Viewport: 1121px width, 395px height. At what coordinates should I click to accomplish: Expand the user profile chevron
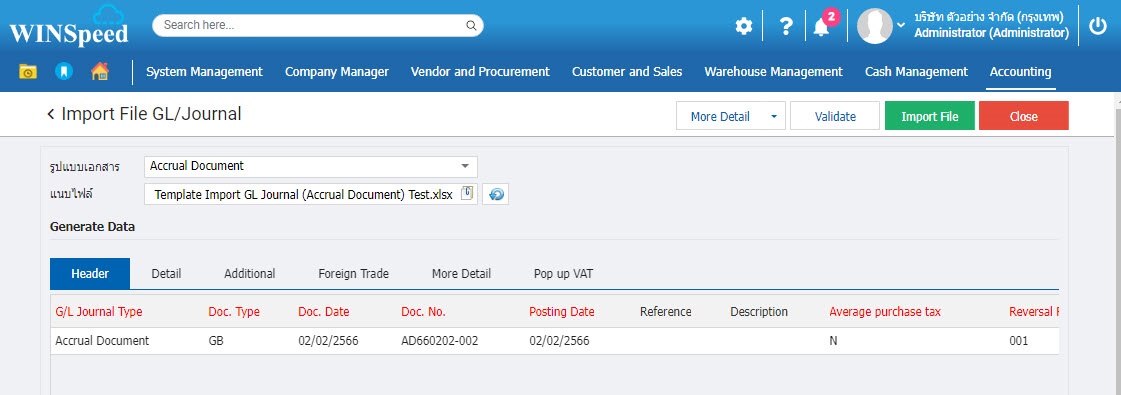(x=901, y=25)
